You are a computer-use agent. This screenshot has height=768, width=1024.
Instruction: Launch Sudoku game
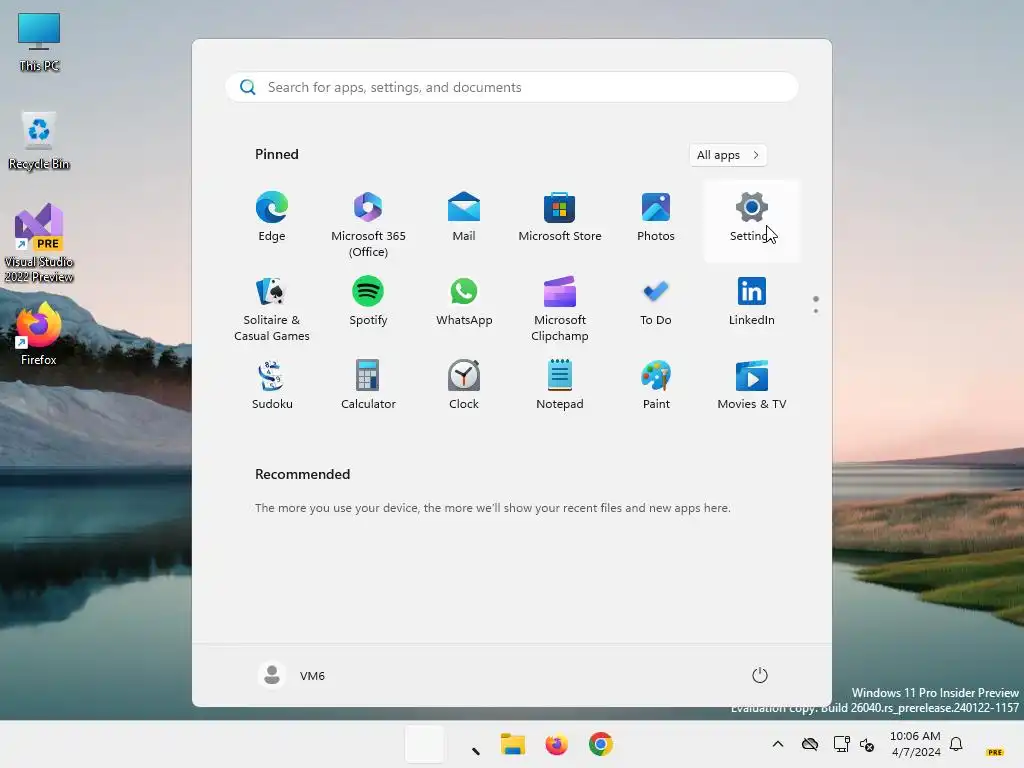[x=272, y=386]
